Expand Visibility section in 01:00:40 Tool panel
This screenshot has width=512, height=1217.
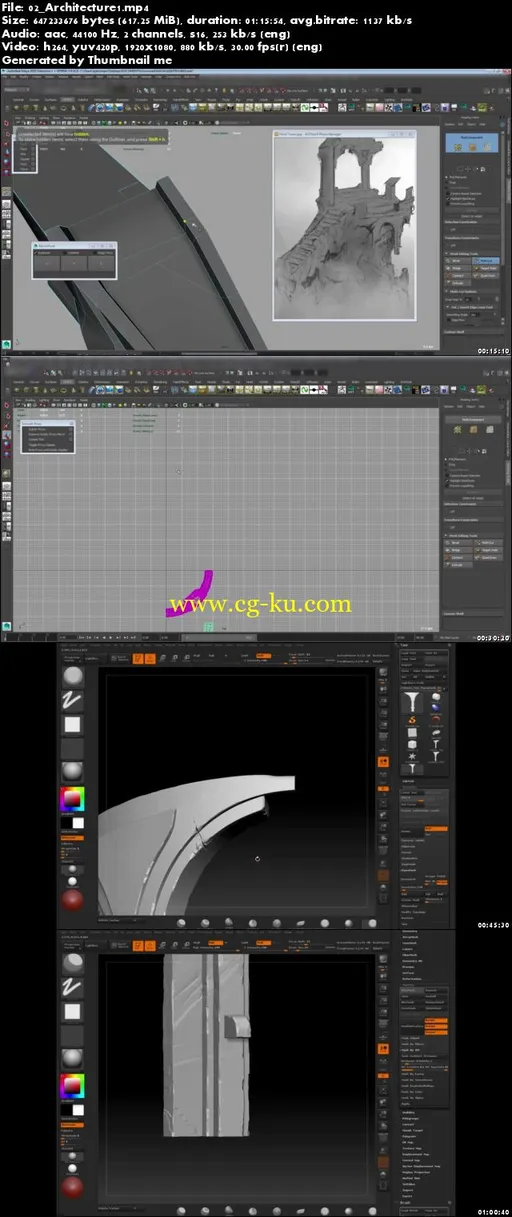tap(410, 1113)
